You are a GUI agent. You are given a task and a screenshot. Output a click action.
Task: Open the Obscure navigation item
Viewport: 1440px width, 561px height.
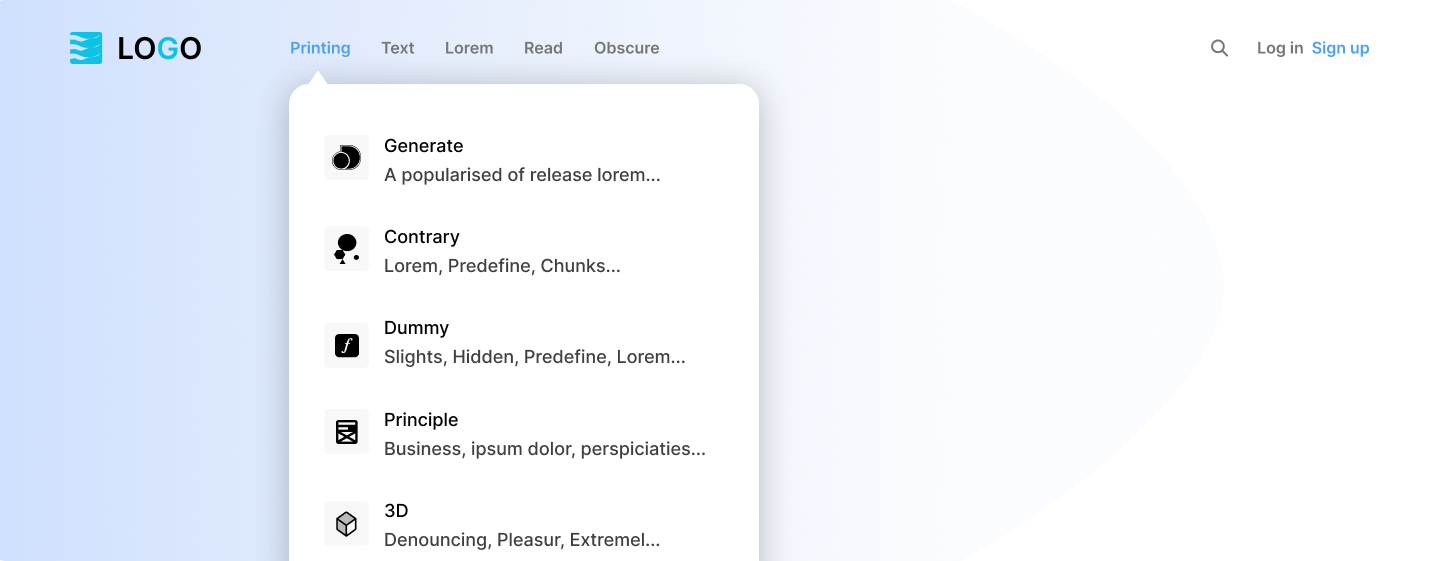click(627, 48)
